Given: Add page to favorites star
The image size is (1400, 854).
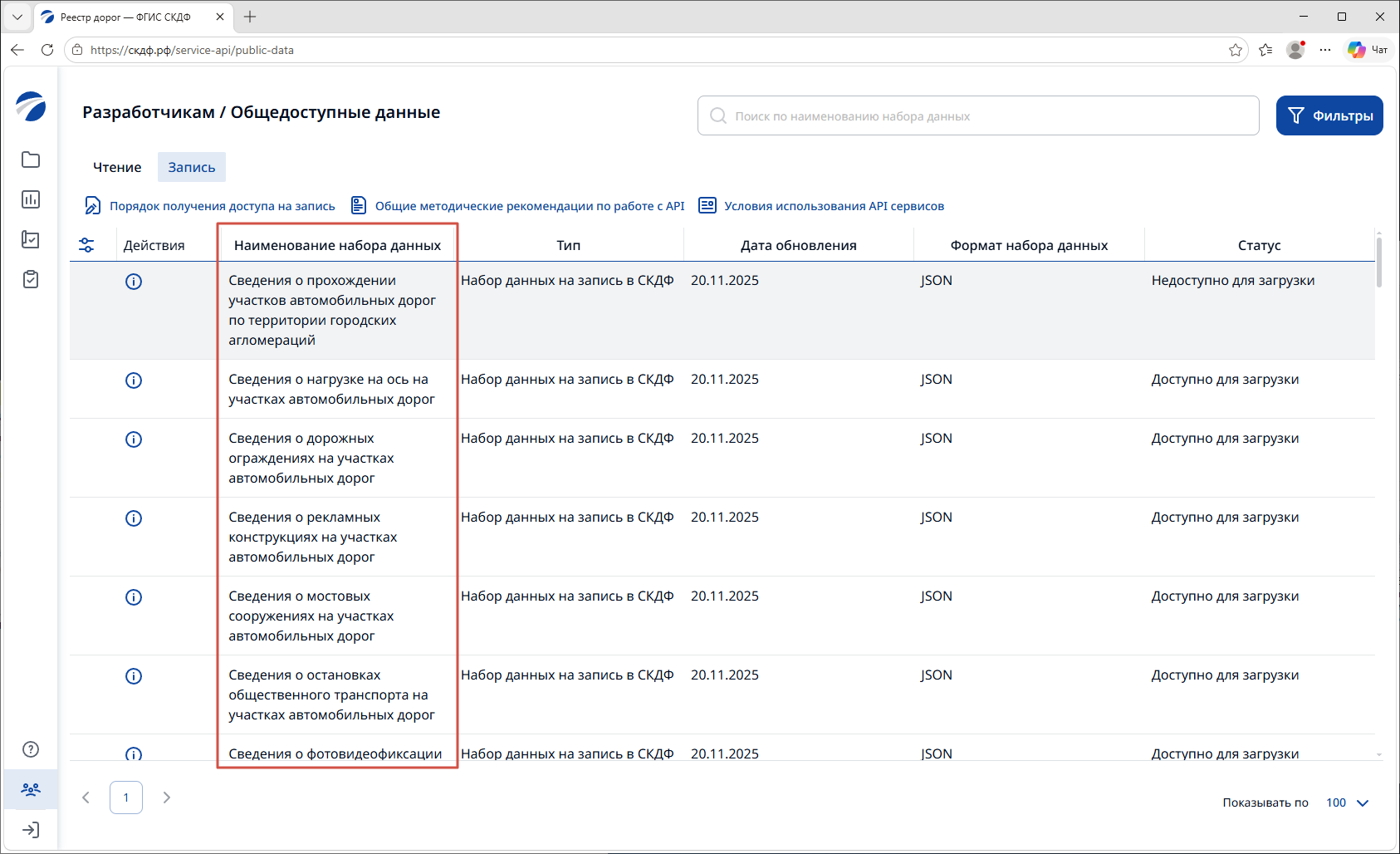Looking at the screenshot, I should pos(1236,50).
